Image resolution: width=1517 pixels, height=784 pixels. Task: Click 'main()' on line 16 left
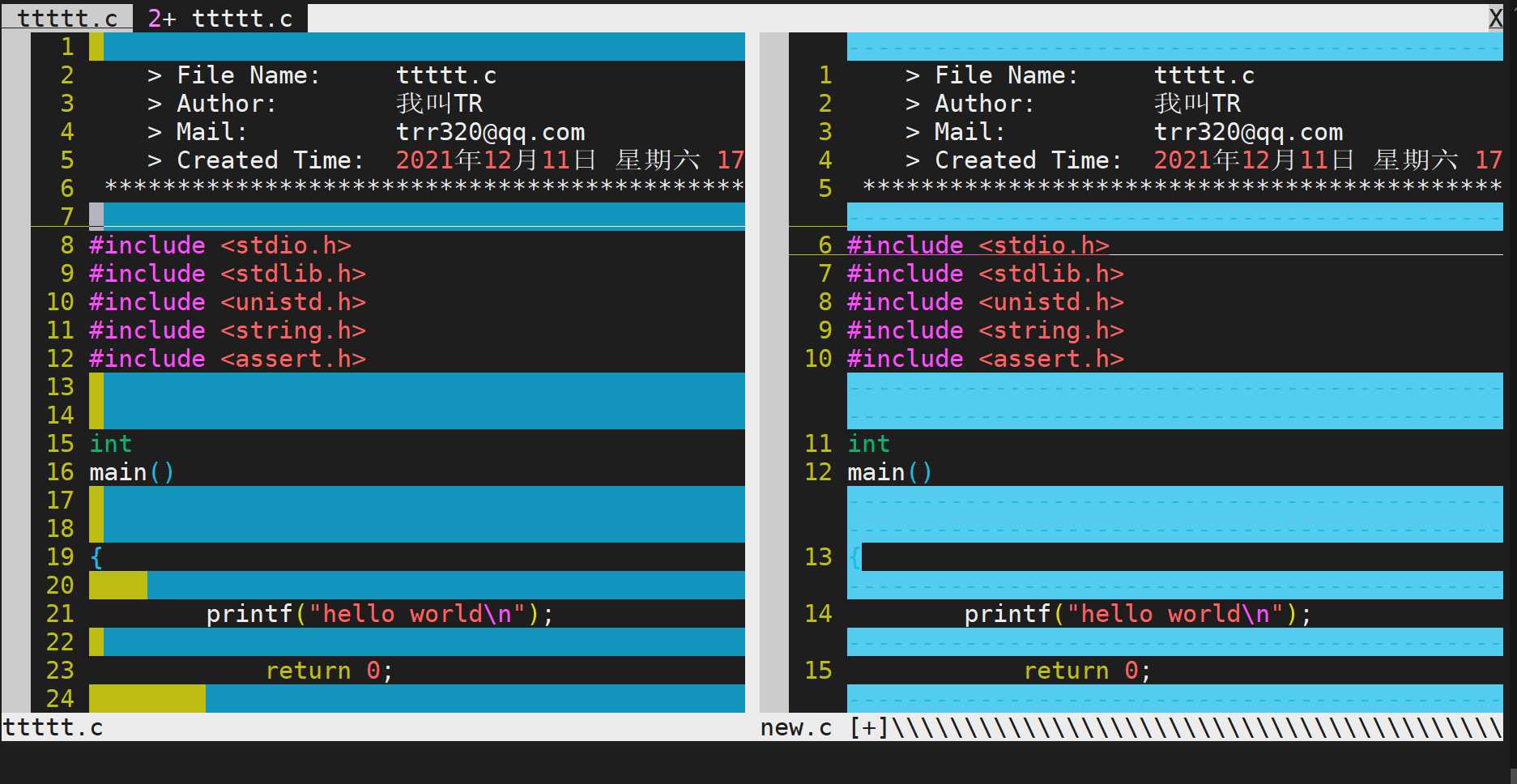tap(132, 472)
